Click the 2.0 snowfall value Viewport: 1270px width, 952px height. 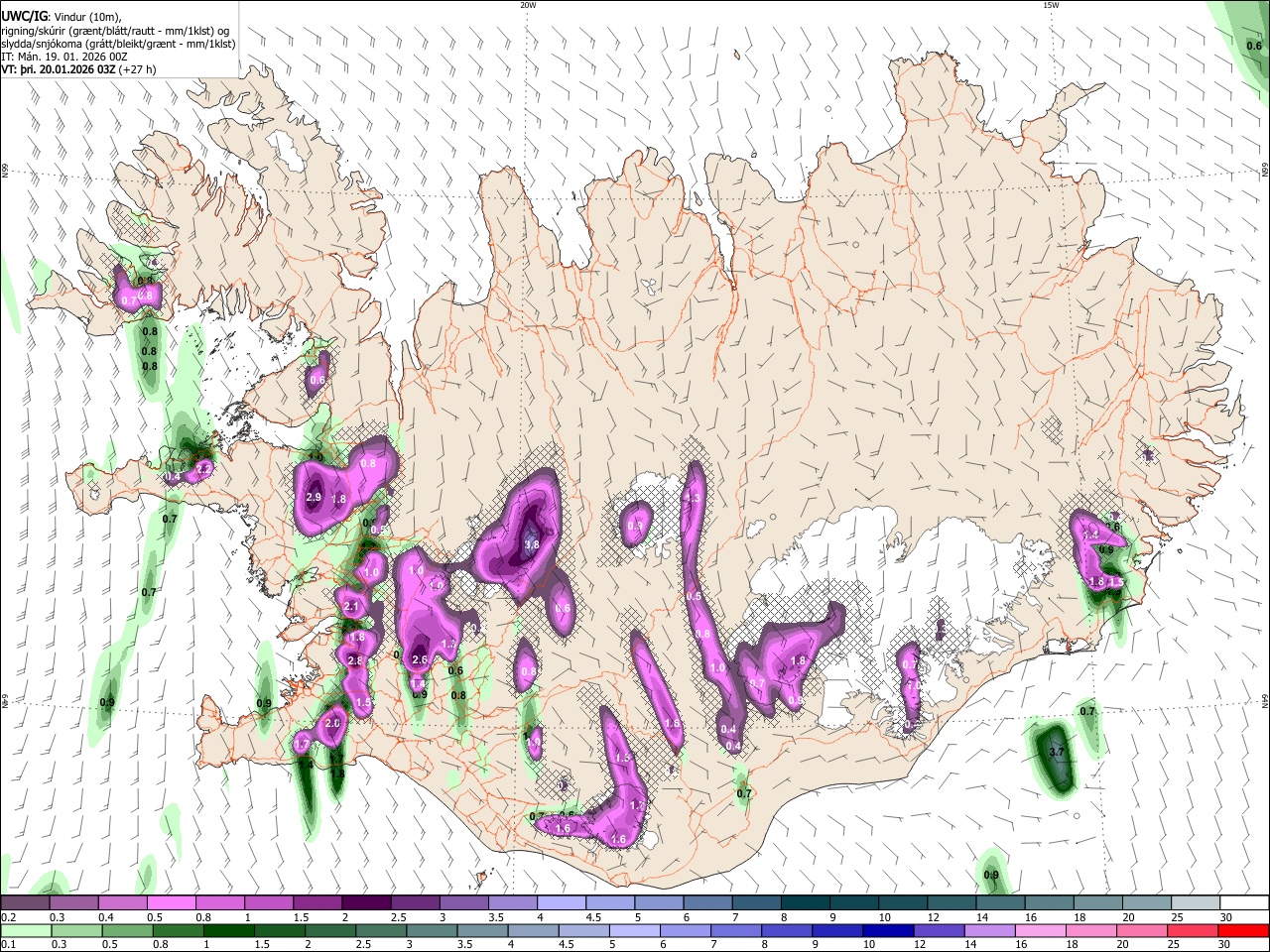pos(332,724)
